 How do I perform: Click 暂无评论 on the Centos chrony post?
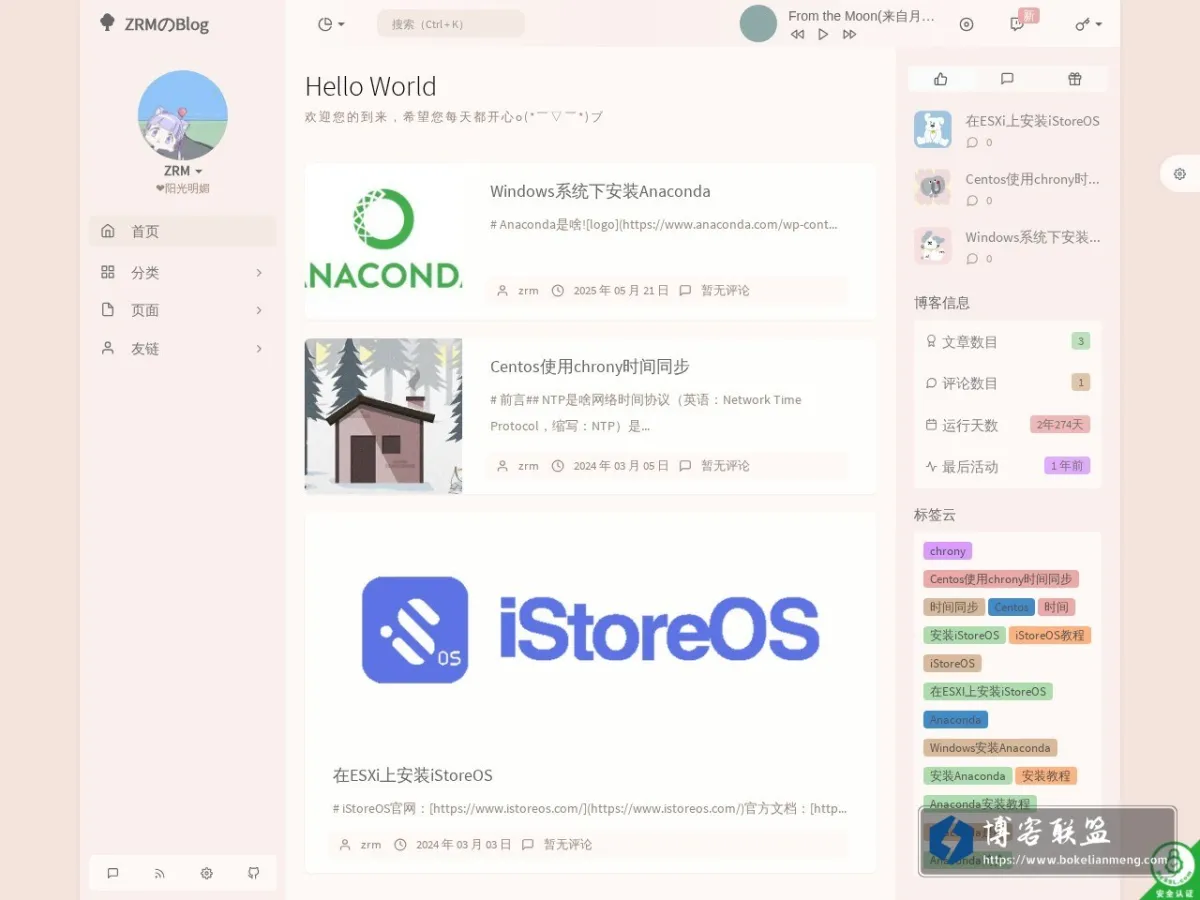coord(725,466)
